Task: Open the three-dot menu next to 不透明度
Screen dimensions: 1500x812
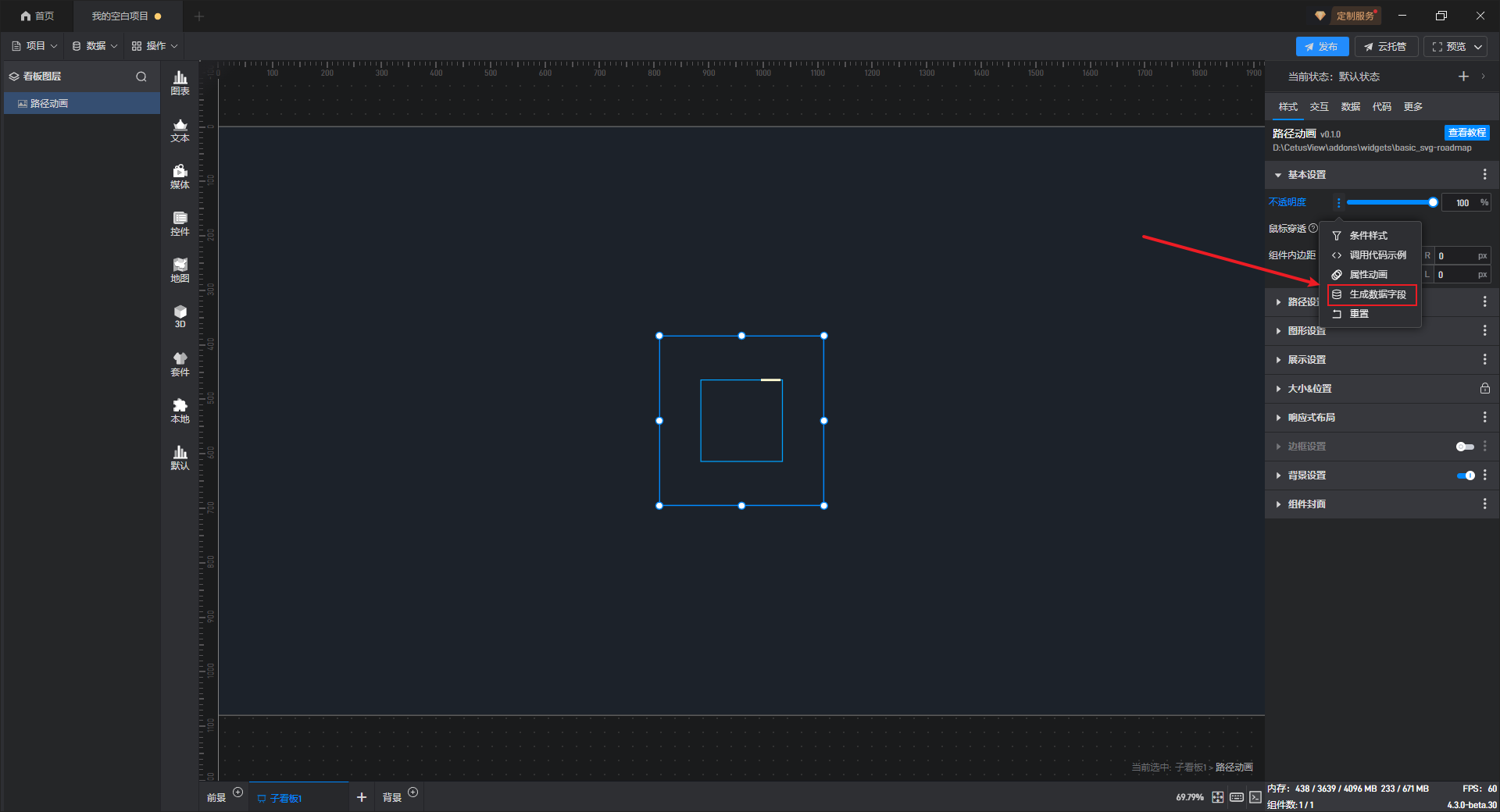Action: point(1338,202)
